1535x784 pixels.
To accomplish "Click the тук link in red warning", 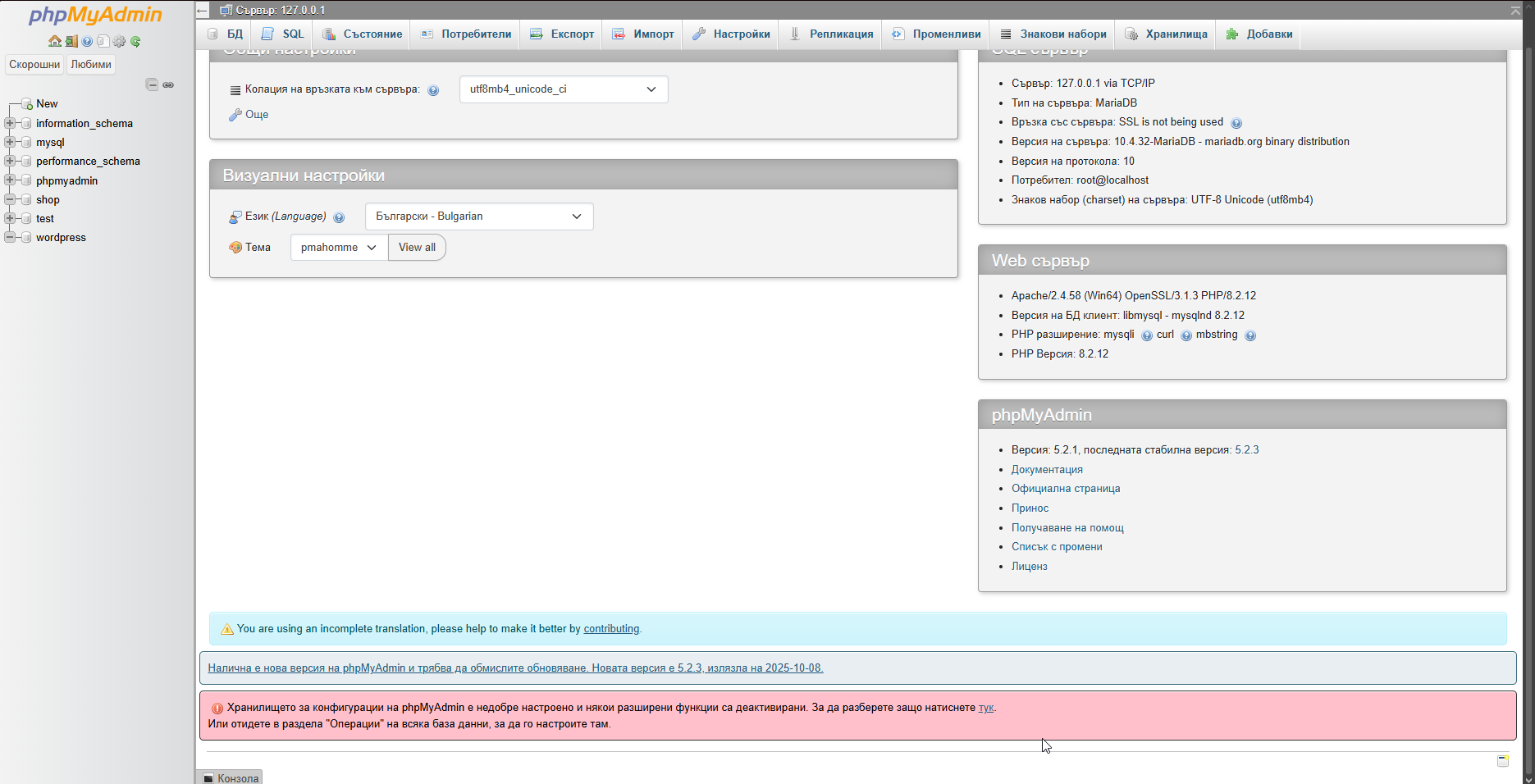I will point(986,708).
